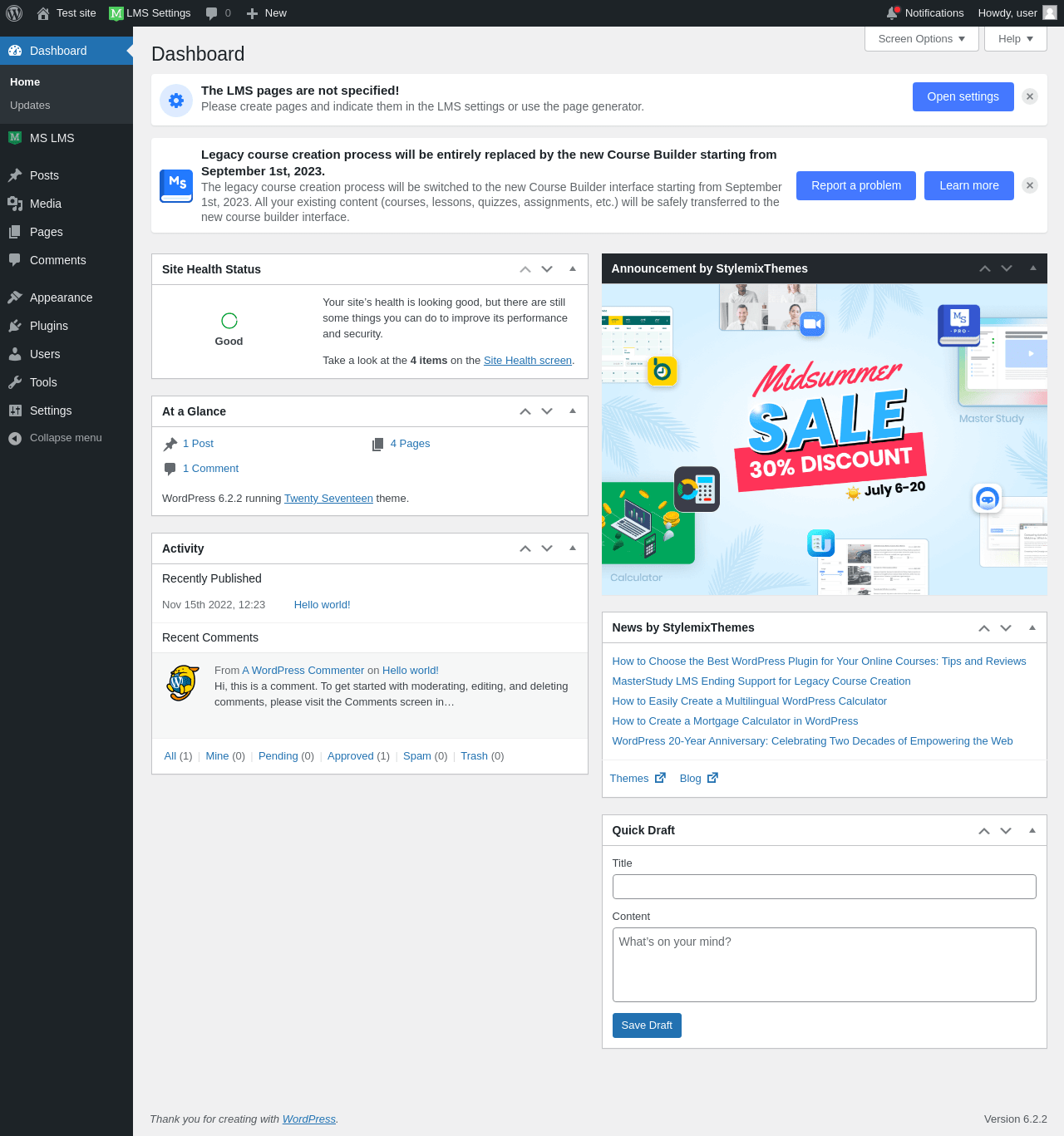Click the Blog external link icon
This screenshot has height=1136, width=1064.
(x=712, y=778)
